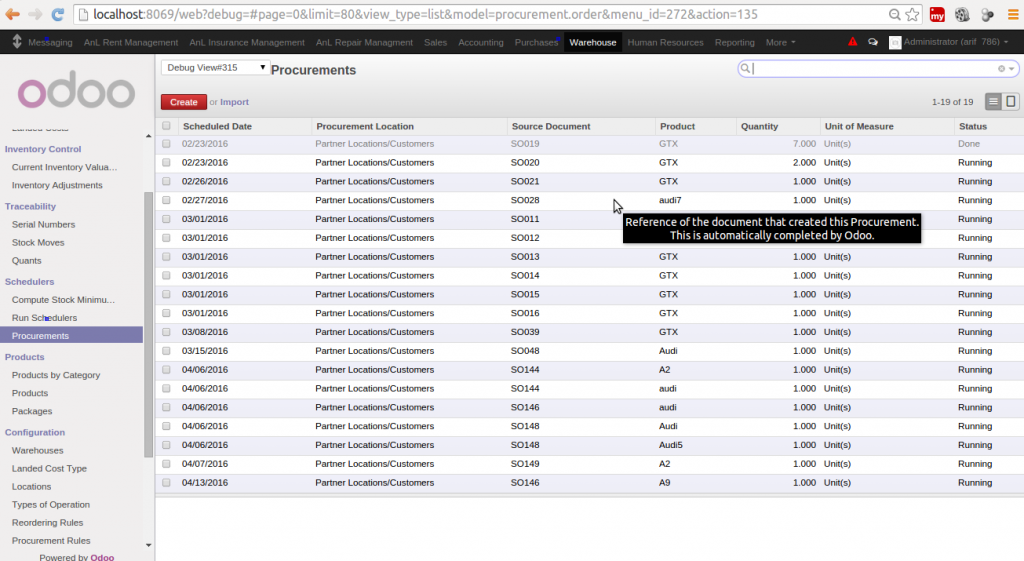Click the red Create button
The image size is (1024, 561).
pos(183,102)
